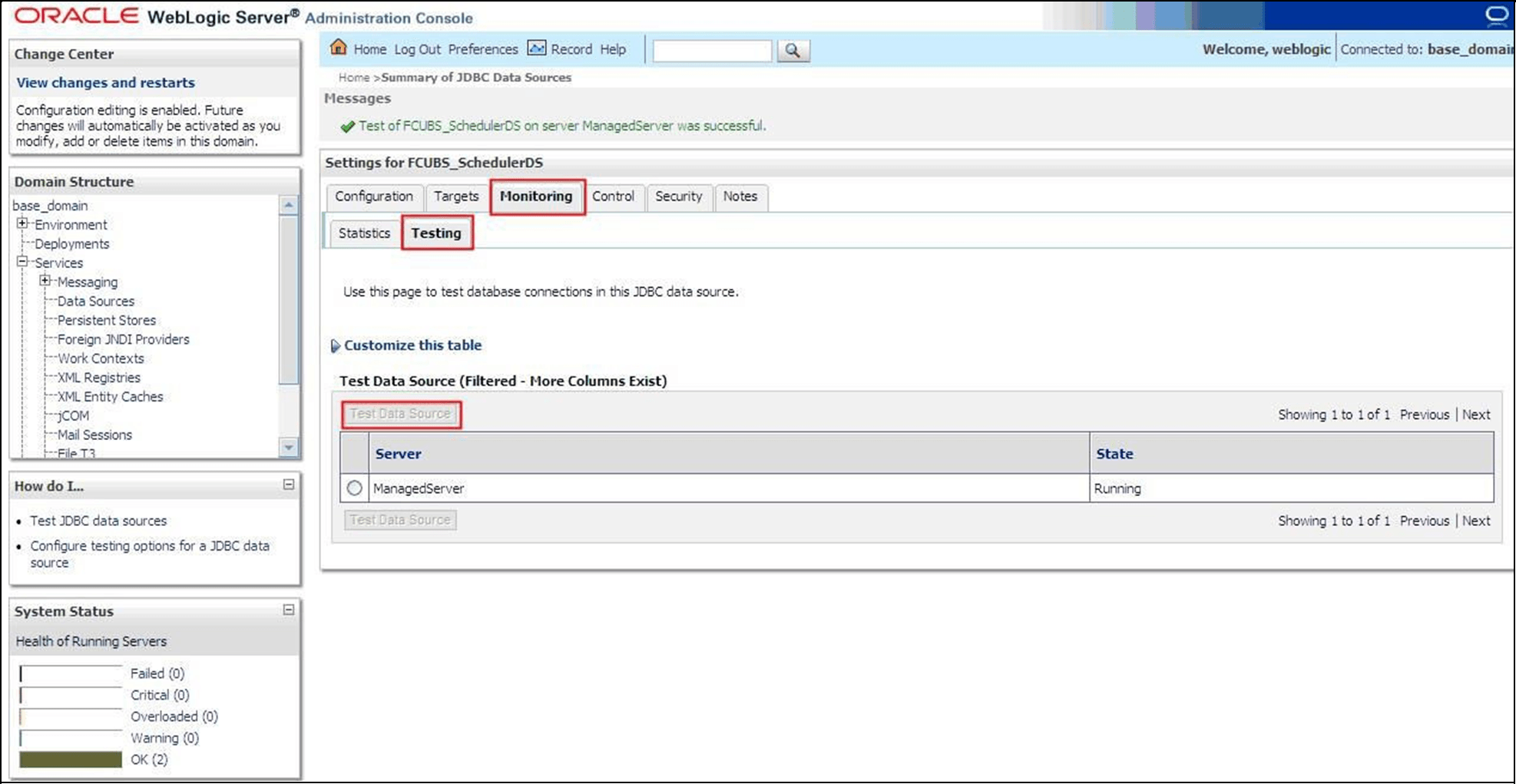1516x784 pixels.
Task: Click Next in top table pagination
Action: coord(1476,415)
